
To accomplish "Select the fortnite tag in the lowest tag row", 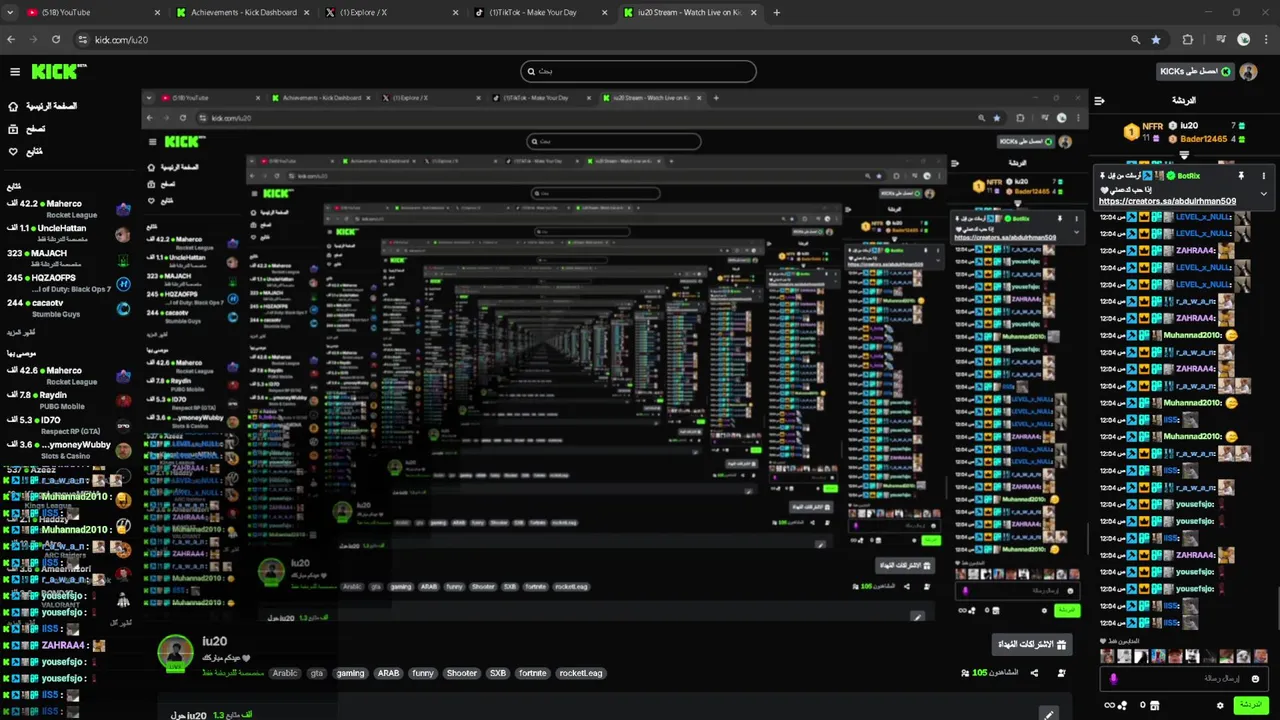I will click(x=532, y=673).
